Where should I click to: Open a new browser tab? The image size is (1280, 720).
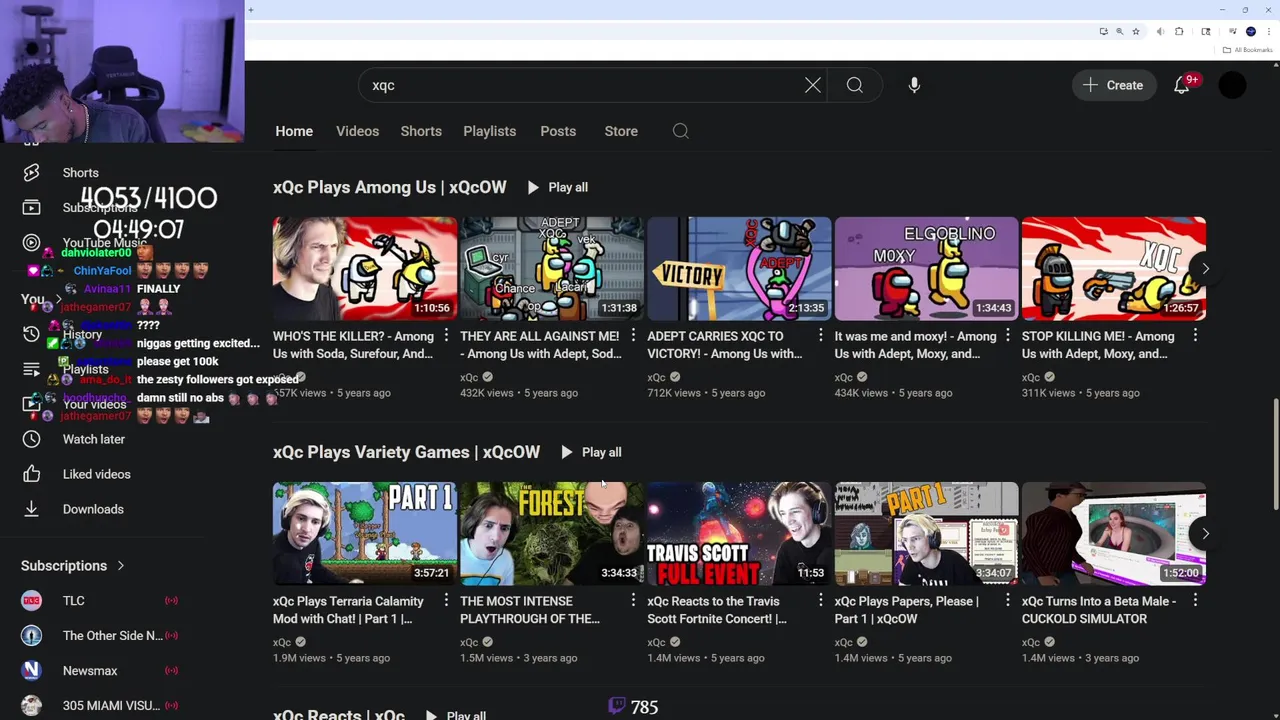[x=251, y=10]
